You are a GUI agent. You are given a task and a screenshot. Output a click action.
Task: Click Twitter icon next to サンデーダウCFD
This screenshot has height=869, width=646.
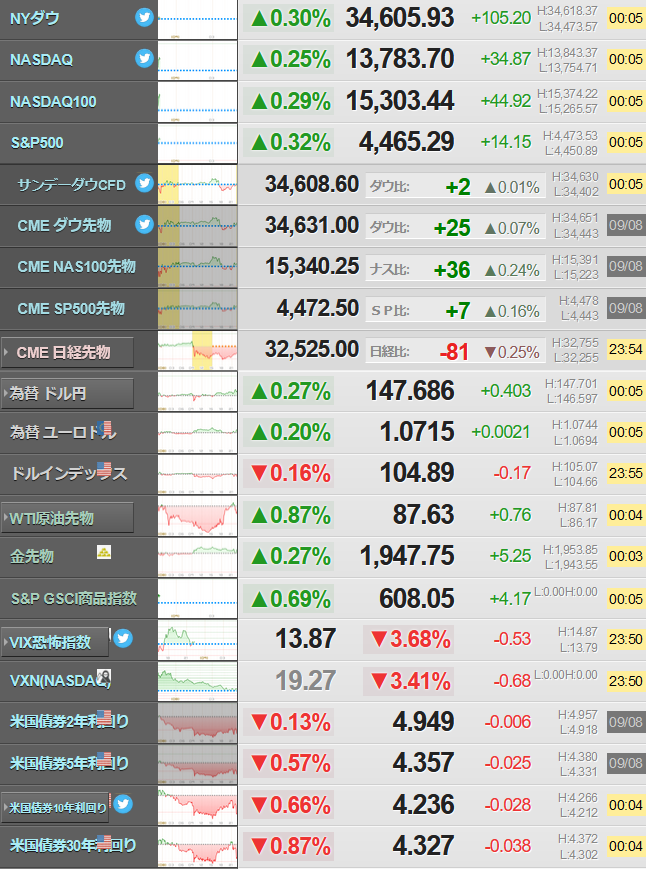click(x=145, y=183)
